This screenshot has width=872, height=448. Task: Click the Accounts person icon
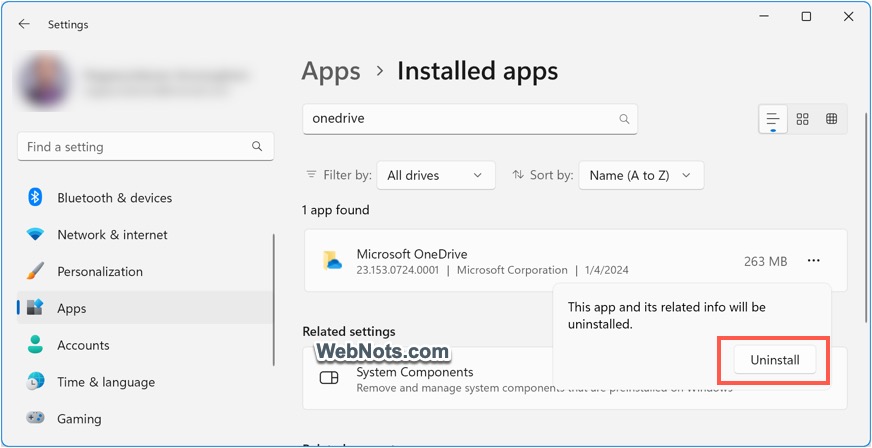(35, 345)
